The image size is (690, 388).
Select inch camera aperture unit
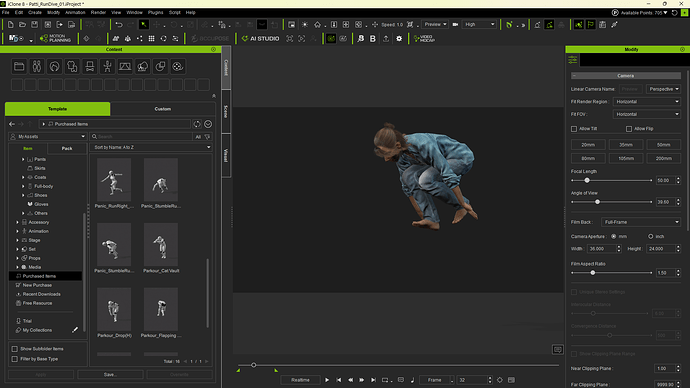point(650,237)
